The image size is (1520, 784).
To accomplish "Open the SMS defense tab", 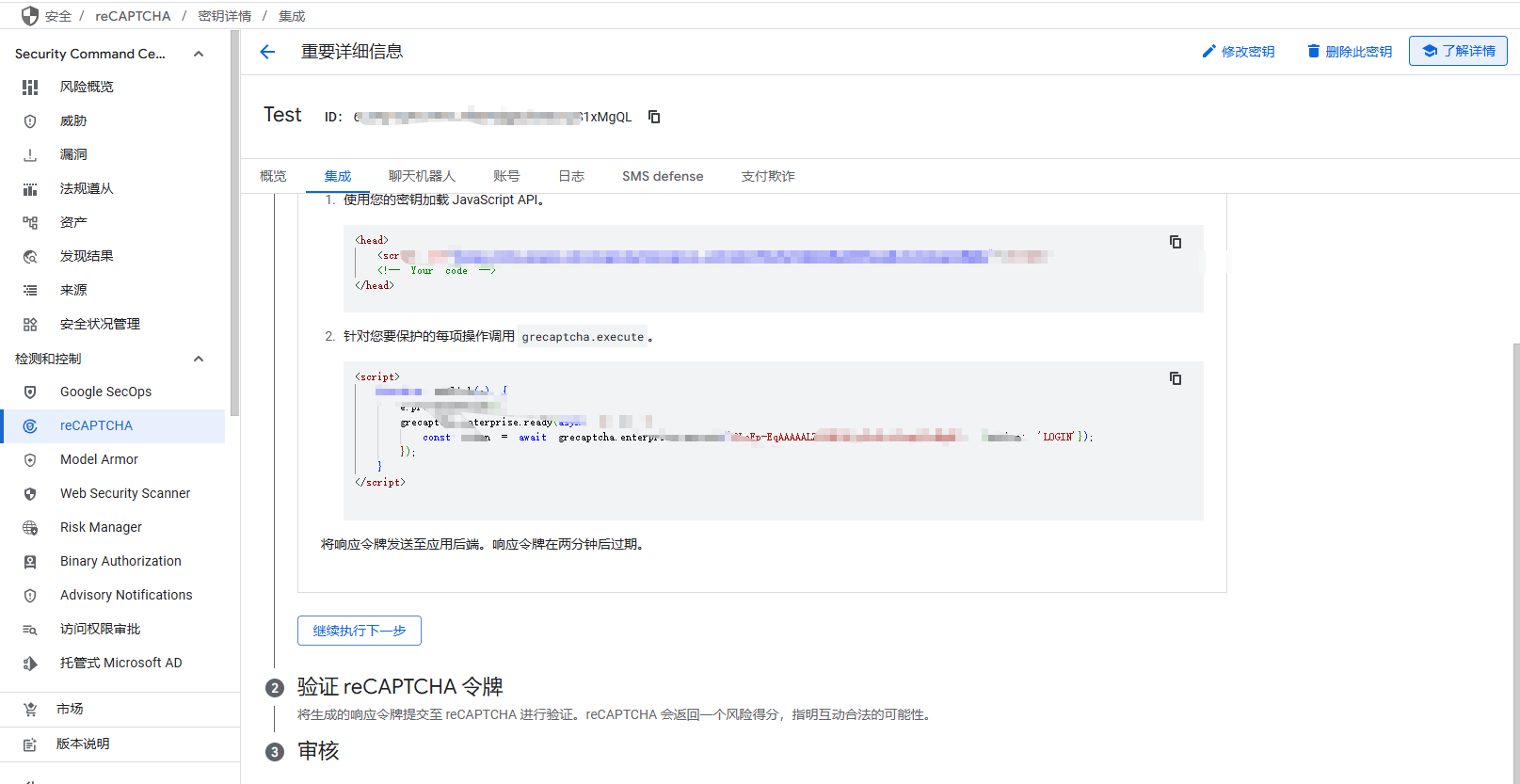I will (x=663, y=176).
